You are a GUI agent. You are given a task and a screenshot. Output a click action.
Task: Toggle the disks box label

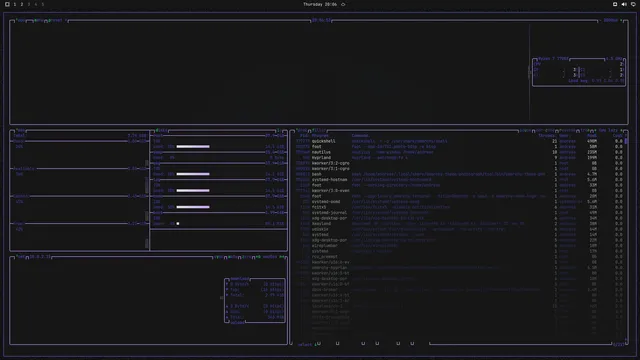tap(161, 131)
